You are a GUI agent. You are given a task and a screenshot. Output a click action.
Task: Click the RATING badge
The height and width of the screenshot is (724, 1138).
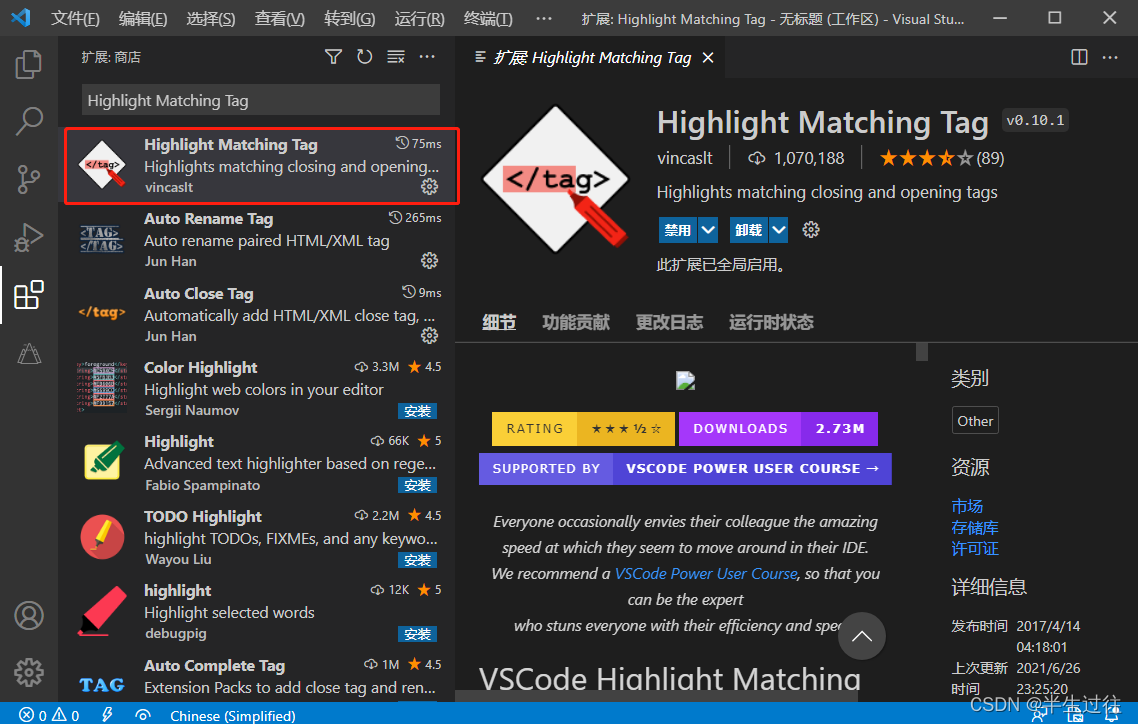click(x=584, y=429)
